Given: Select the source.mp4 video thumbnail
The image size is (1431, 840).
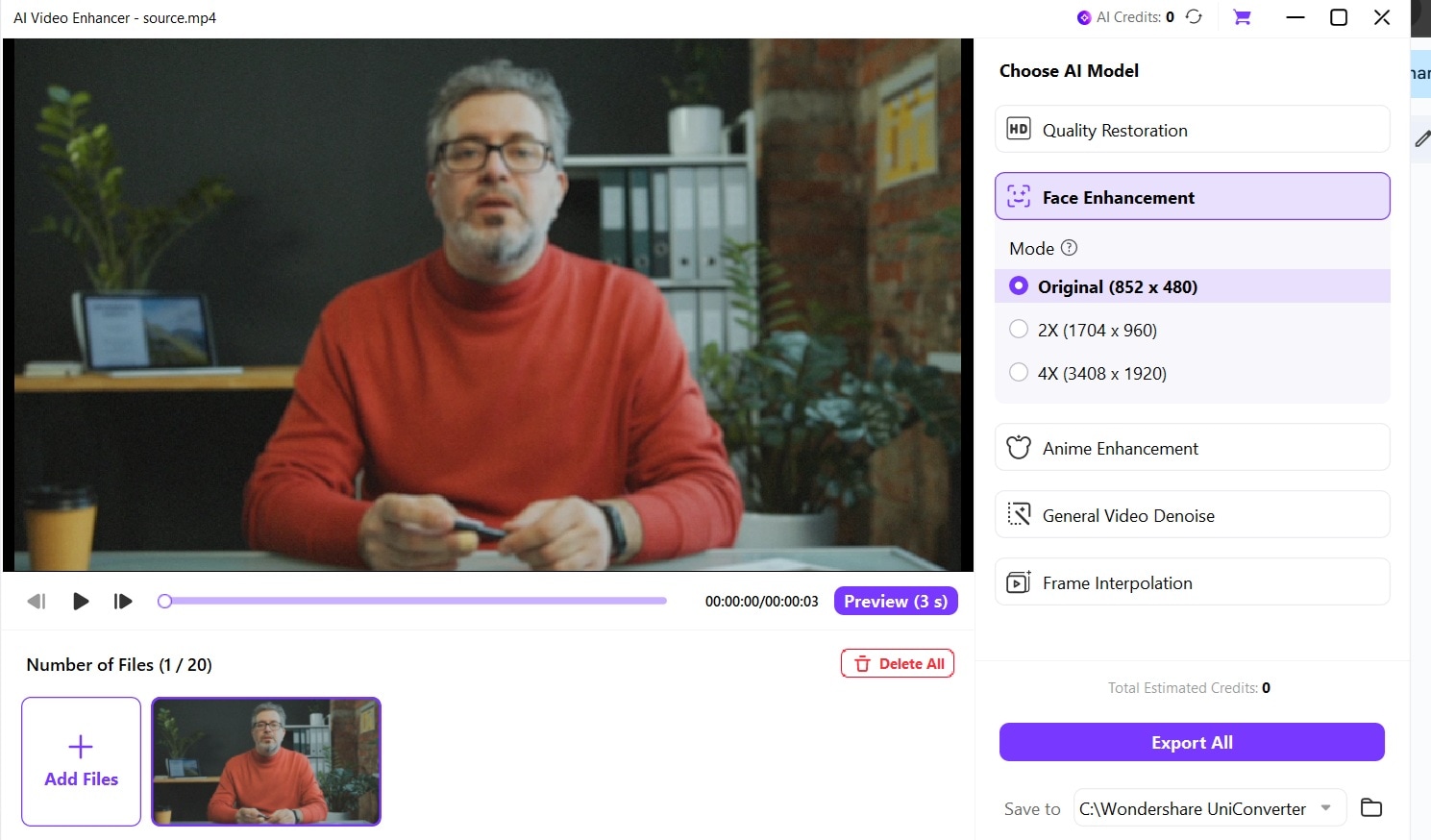Looking at the screenshot, I should tap(266, 761).
